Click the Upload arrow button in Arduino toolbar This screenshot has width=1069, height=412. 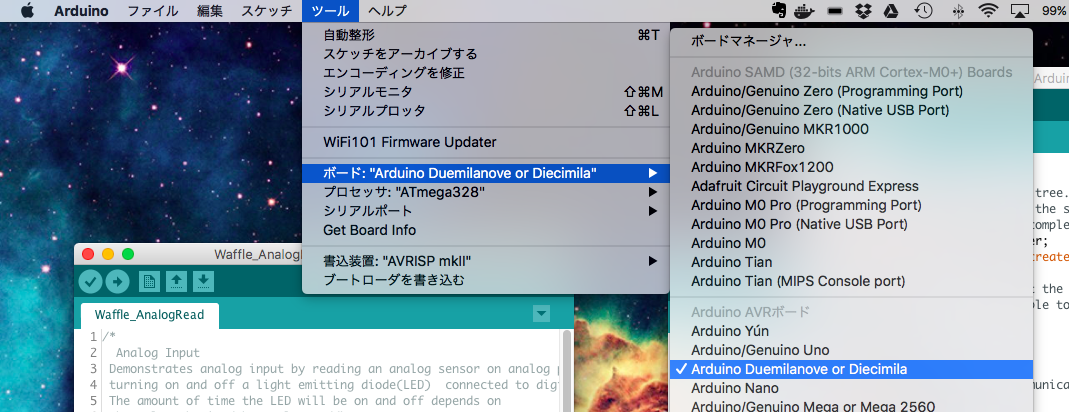[x=117, y=280]
